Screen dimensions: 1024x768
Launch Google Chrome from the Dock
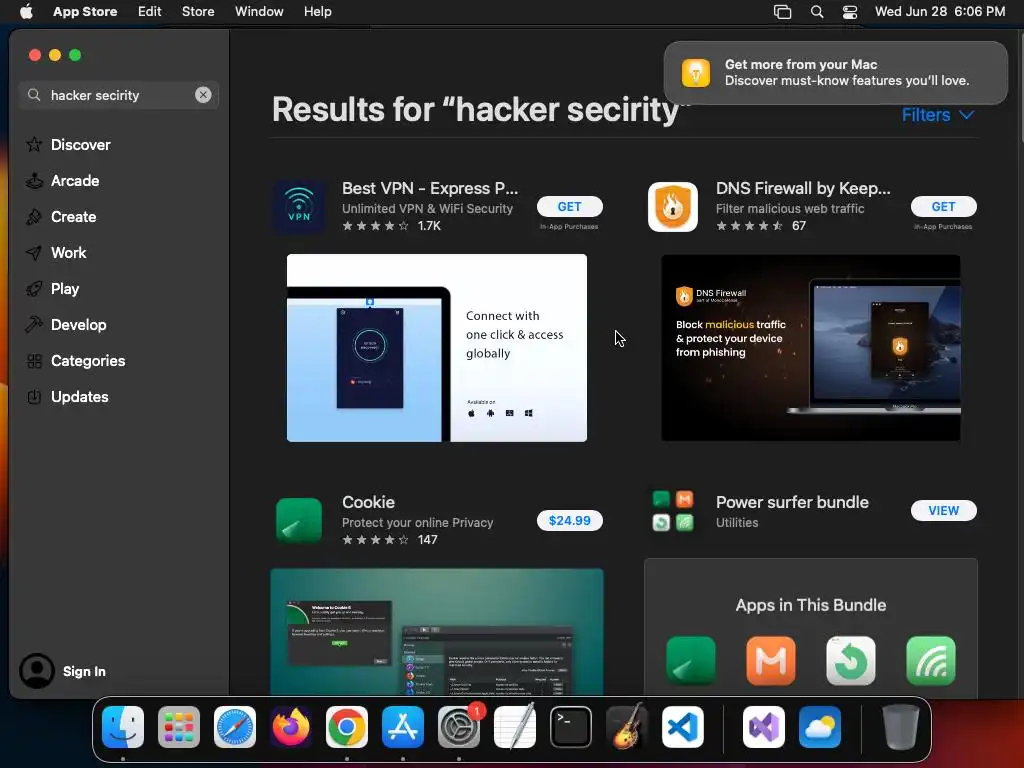tap(347, 727)
